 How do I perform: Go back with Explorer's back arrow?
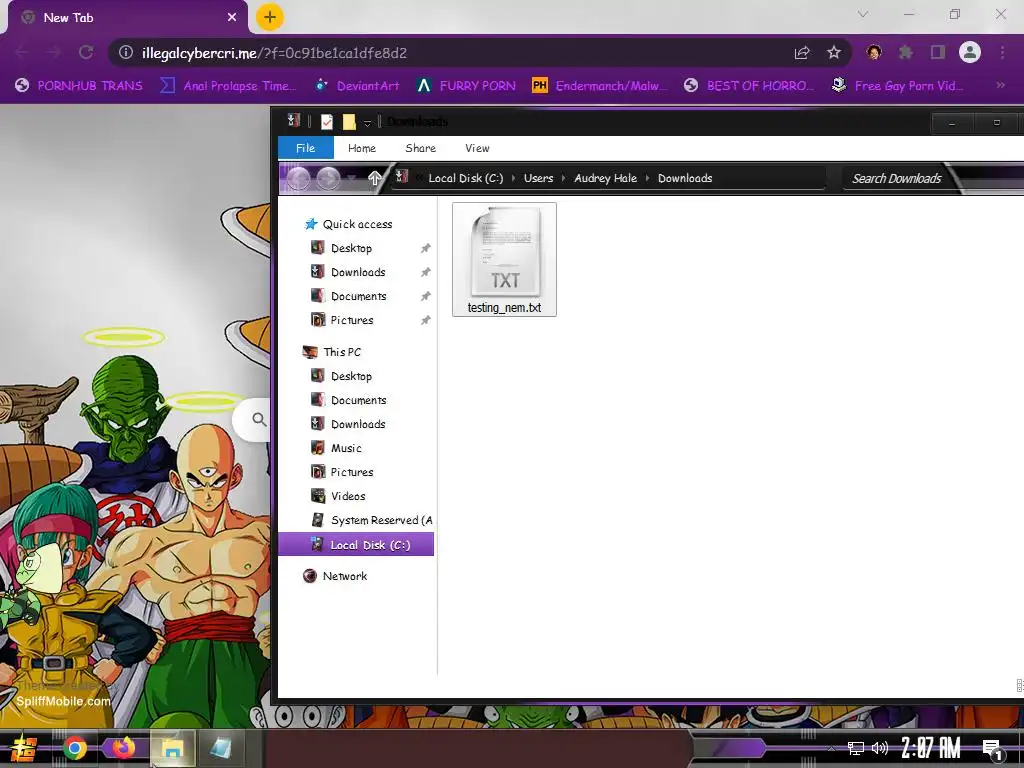point(298,178)
